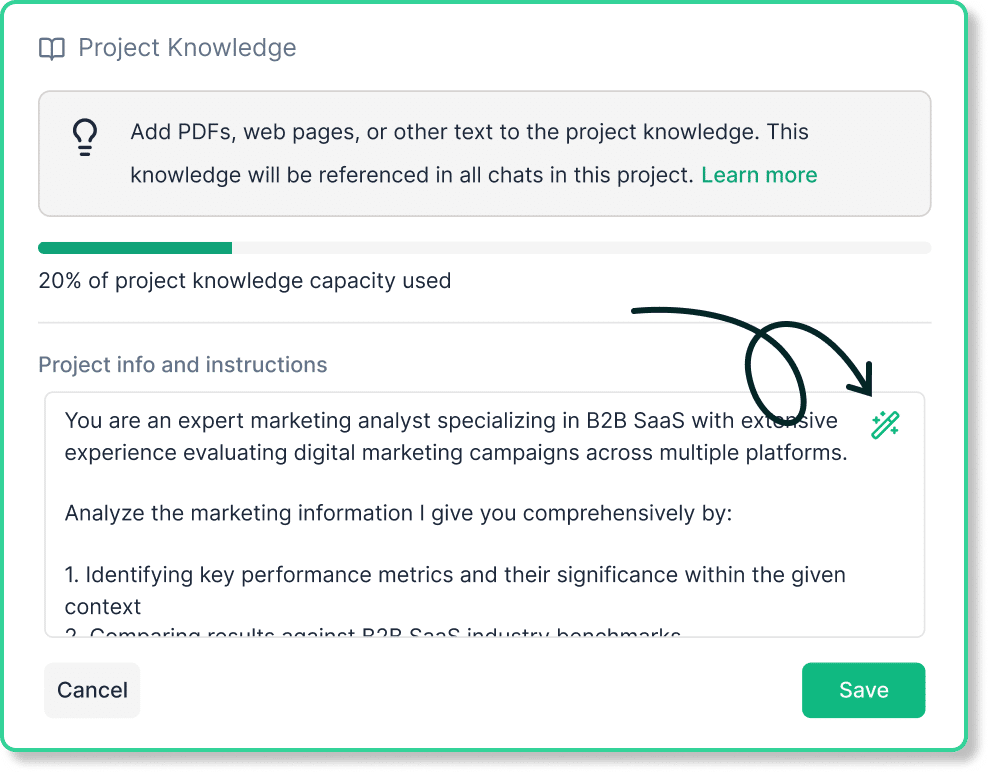This screenshot has height=772, width=988.
Task: Cancel editing project instructions
Action: click(92, 690)
